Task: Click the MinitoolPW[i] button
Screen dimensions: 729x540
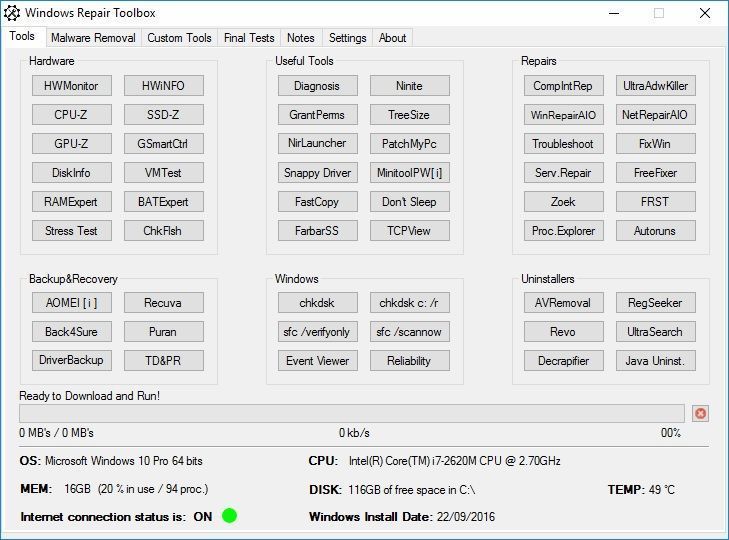Action: [x=410, y=173]
